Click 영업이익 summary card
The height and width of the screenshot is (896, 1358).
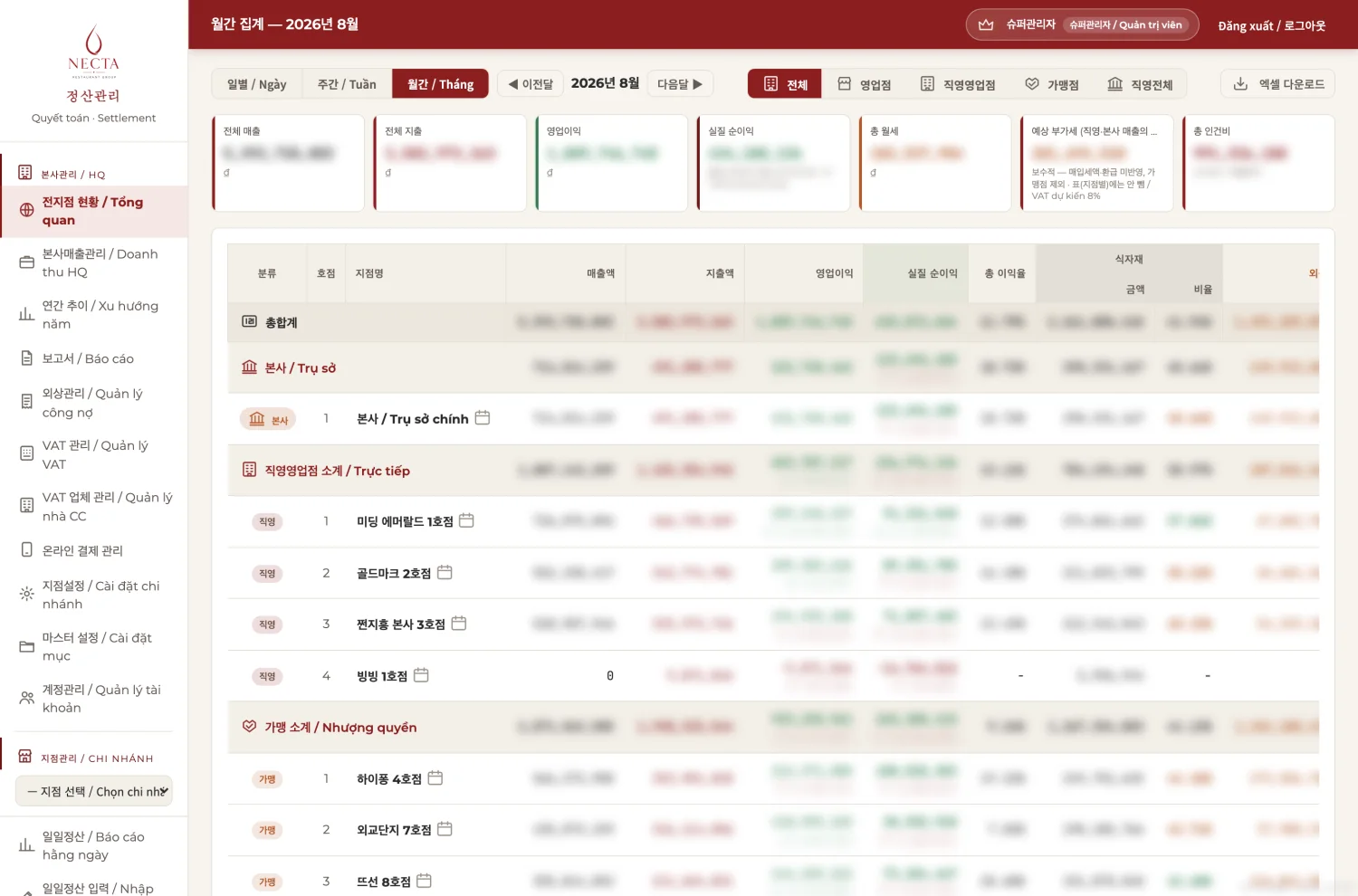coord(612,163)
